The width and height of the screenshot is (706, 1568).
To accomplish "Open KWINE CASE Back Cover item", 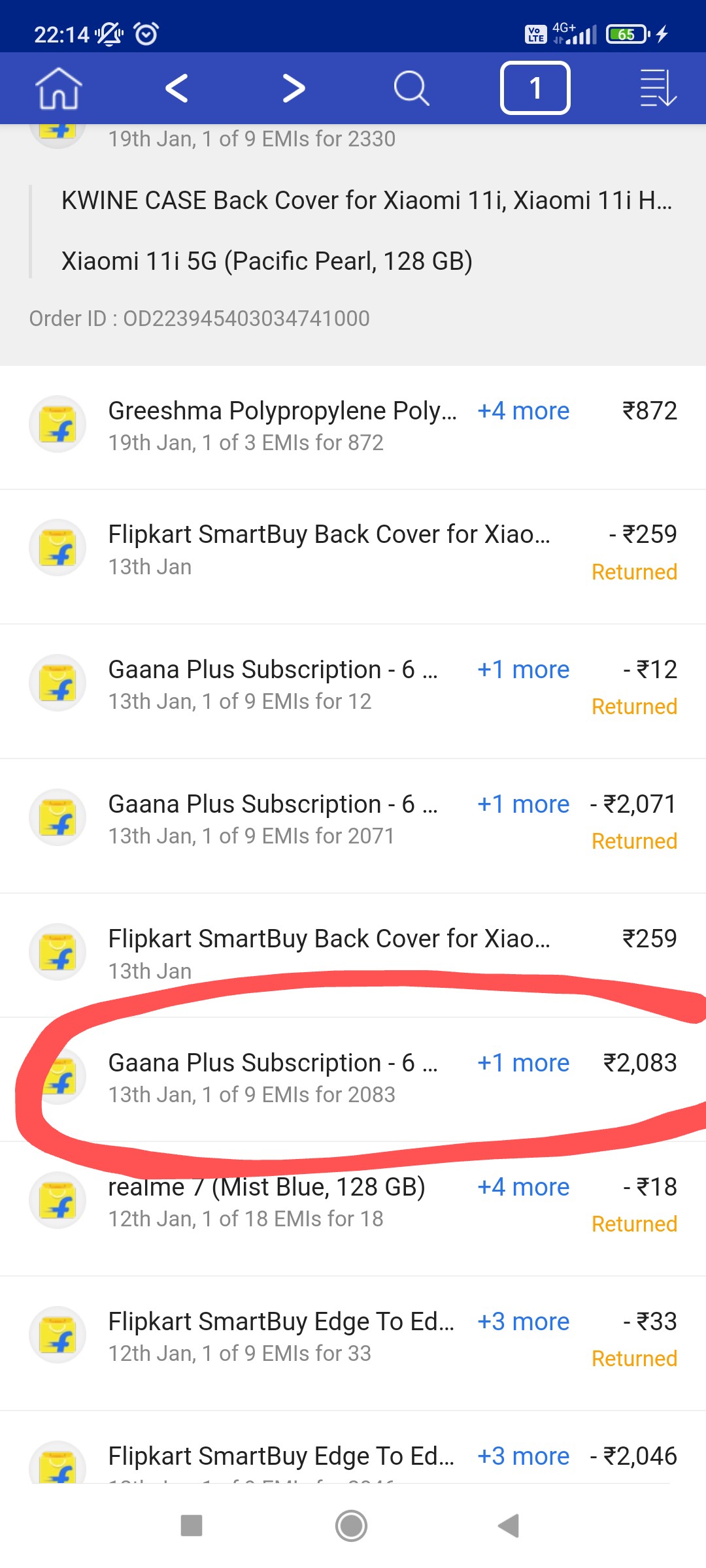I will pos(366,201).
